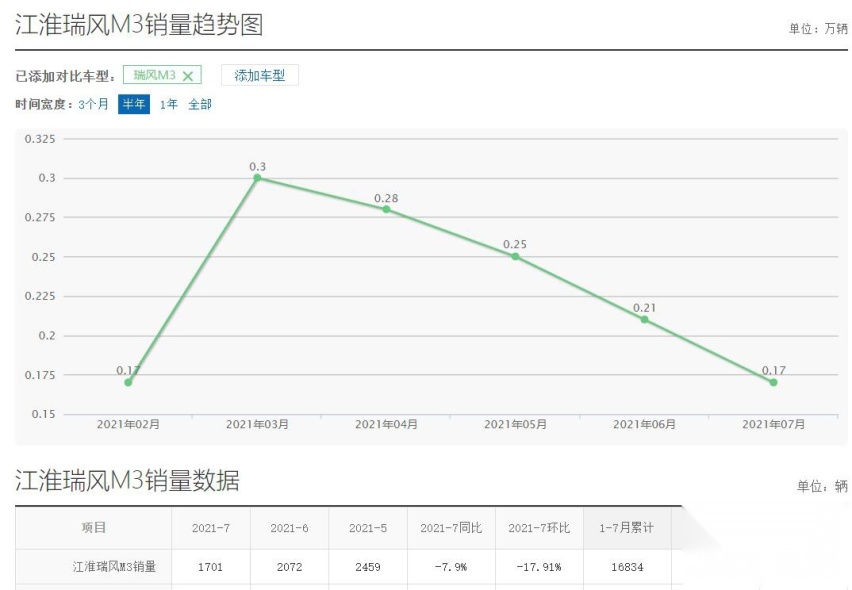The width and height of the screenshot is (852, 590).
Task: Click the 单位：万辆 unit label
Action: (x=818, y=29)
